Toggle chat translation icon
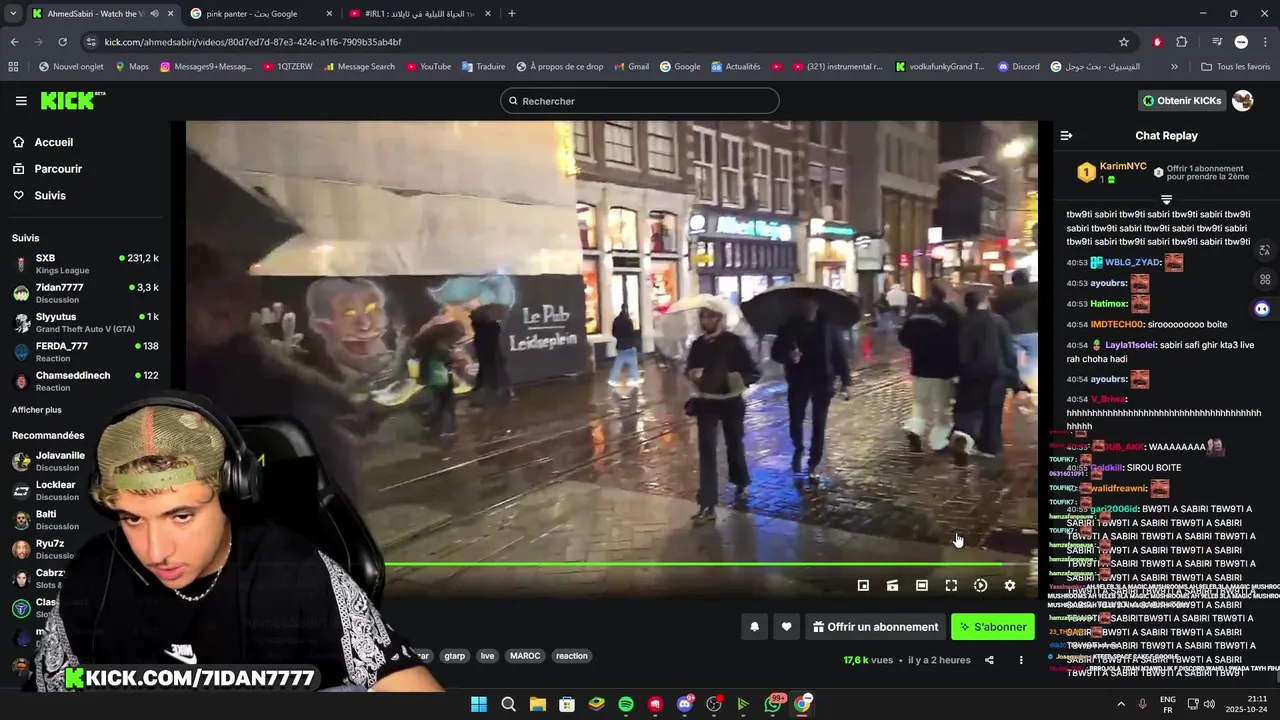The width and height of the screenshot is (1280, 720). [1265, 250]
